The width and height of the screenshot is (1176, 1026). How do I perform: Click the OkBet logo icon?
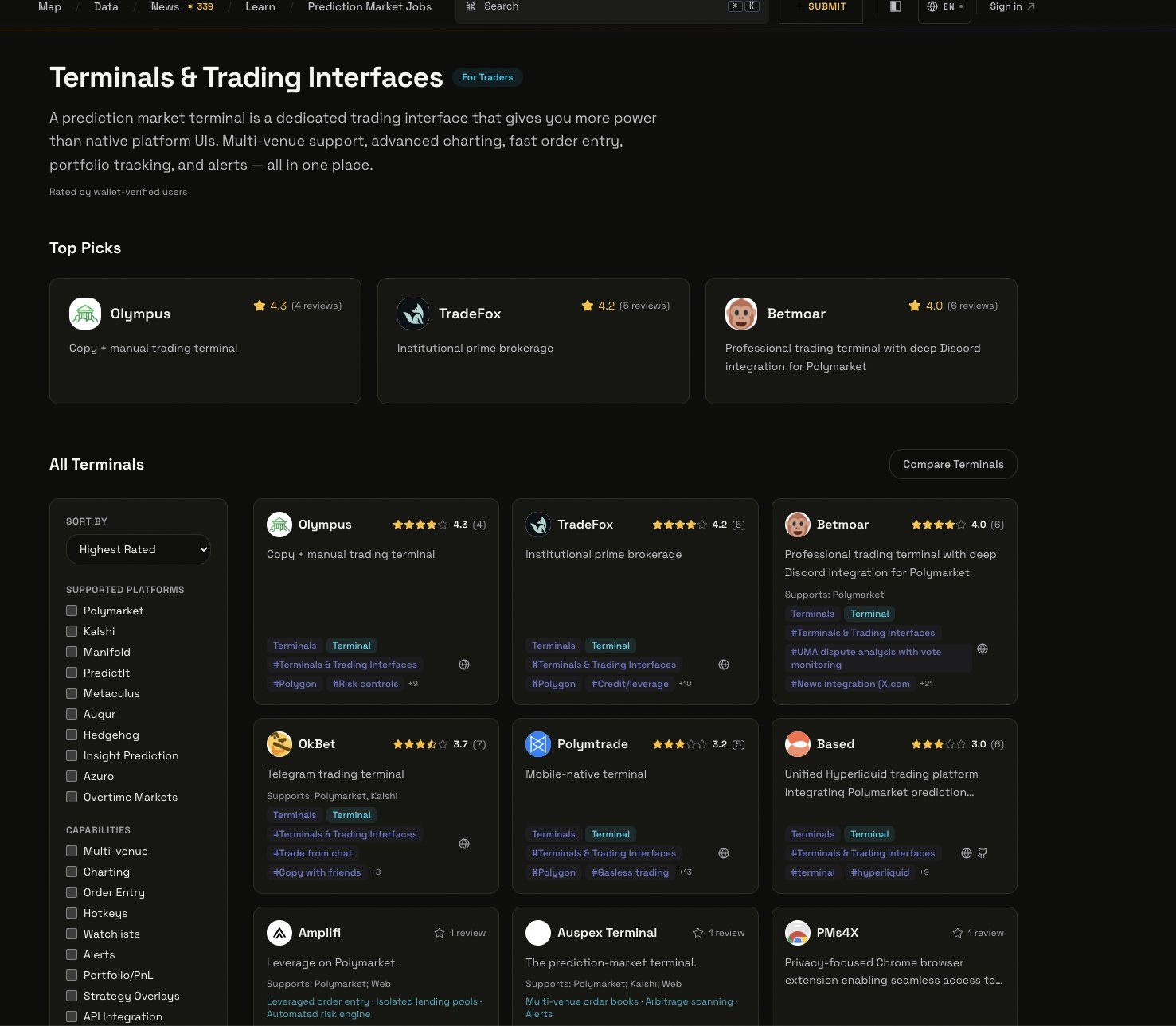pyautogui.click(x=279, y=744)
